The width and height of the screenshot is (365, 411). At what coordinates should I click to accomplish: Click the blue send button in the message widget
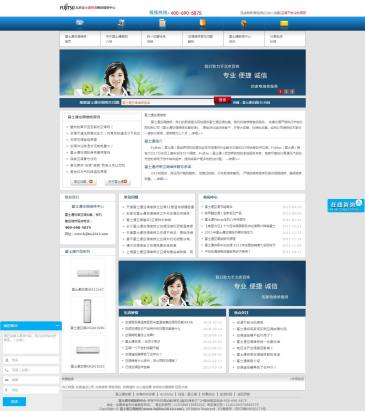14,402
